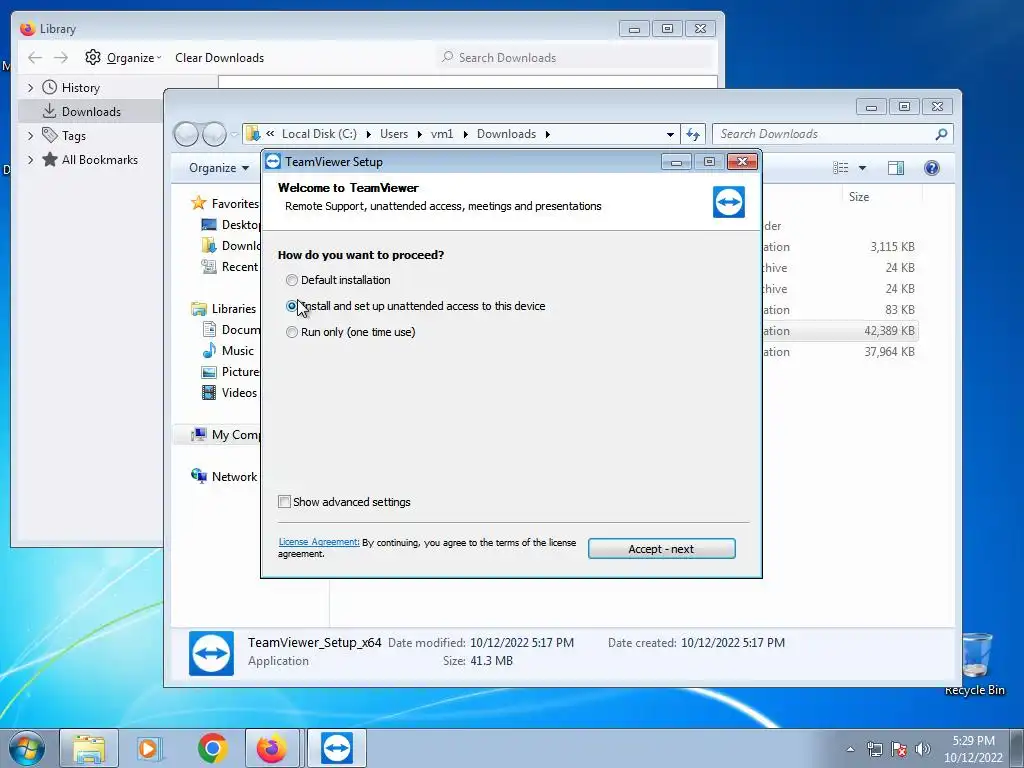Select Downloads in Library sidebar
This screenshot has height=768, width=1024.
click(x=91, y=112)
